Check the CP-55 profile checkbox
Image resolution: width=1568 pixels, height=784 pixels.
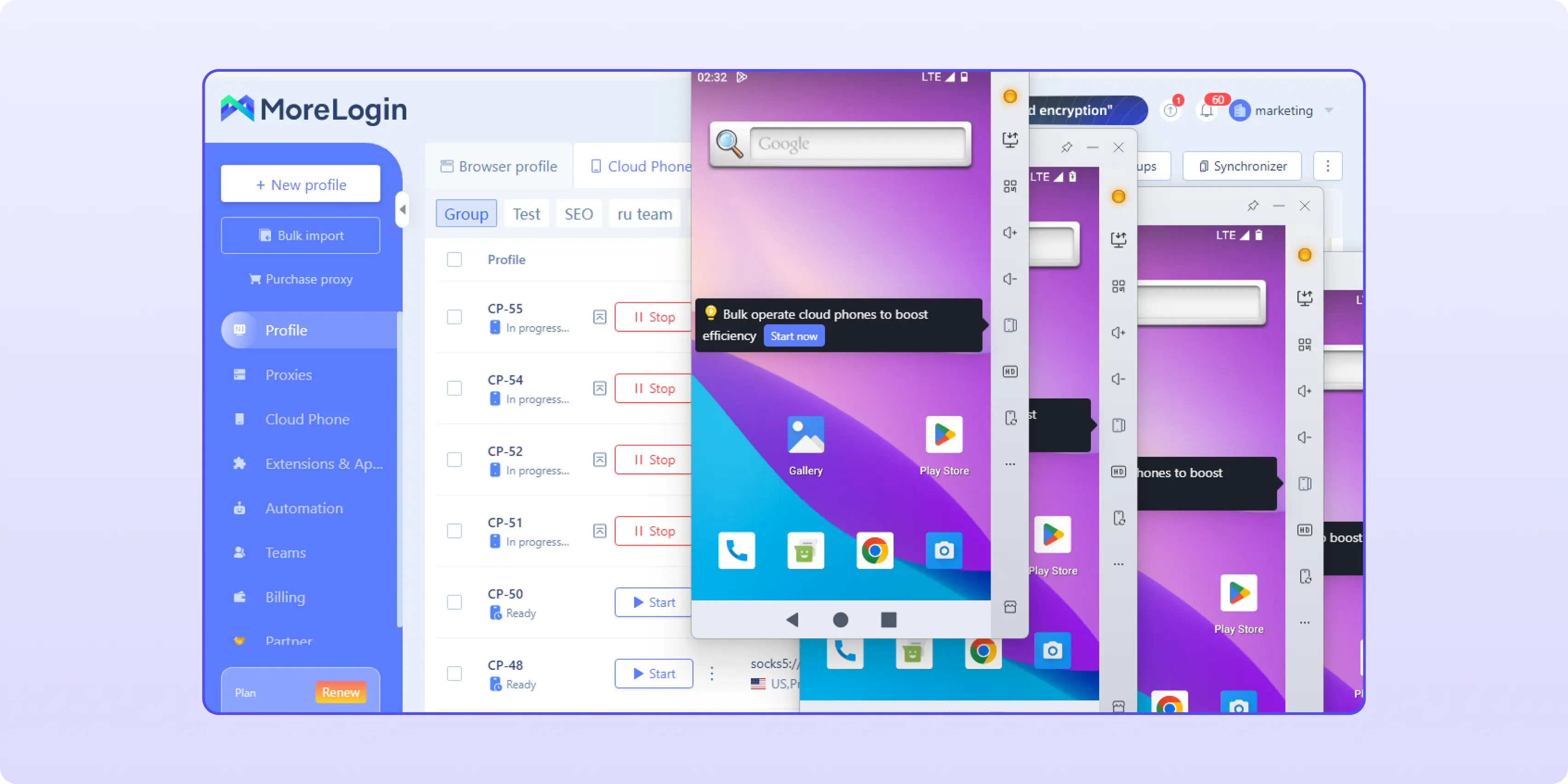point(454,317)
